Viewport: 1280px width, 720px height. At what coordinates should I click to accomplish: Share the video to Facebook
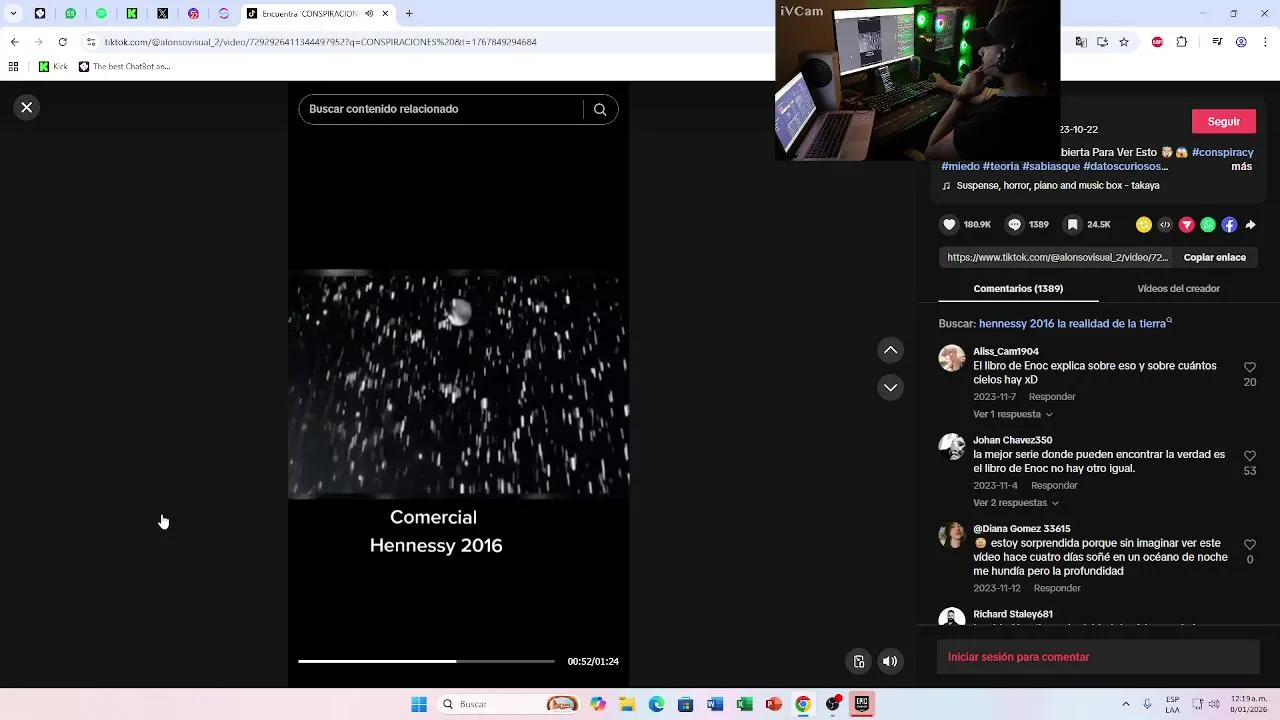1229,225
